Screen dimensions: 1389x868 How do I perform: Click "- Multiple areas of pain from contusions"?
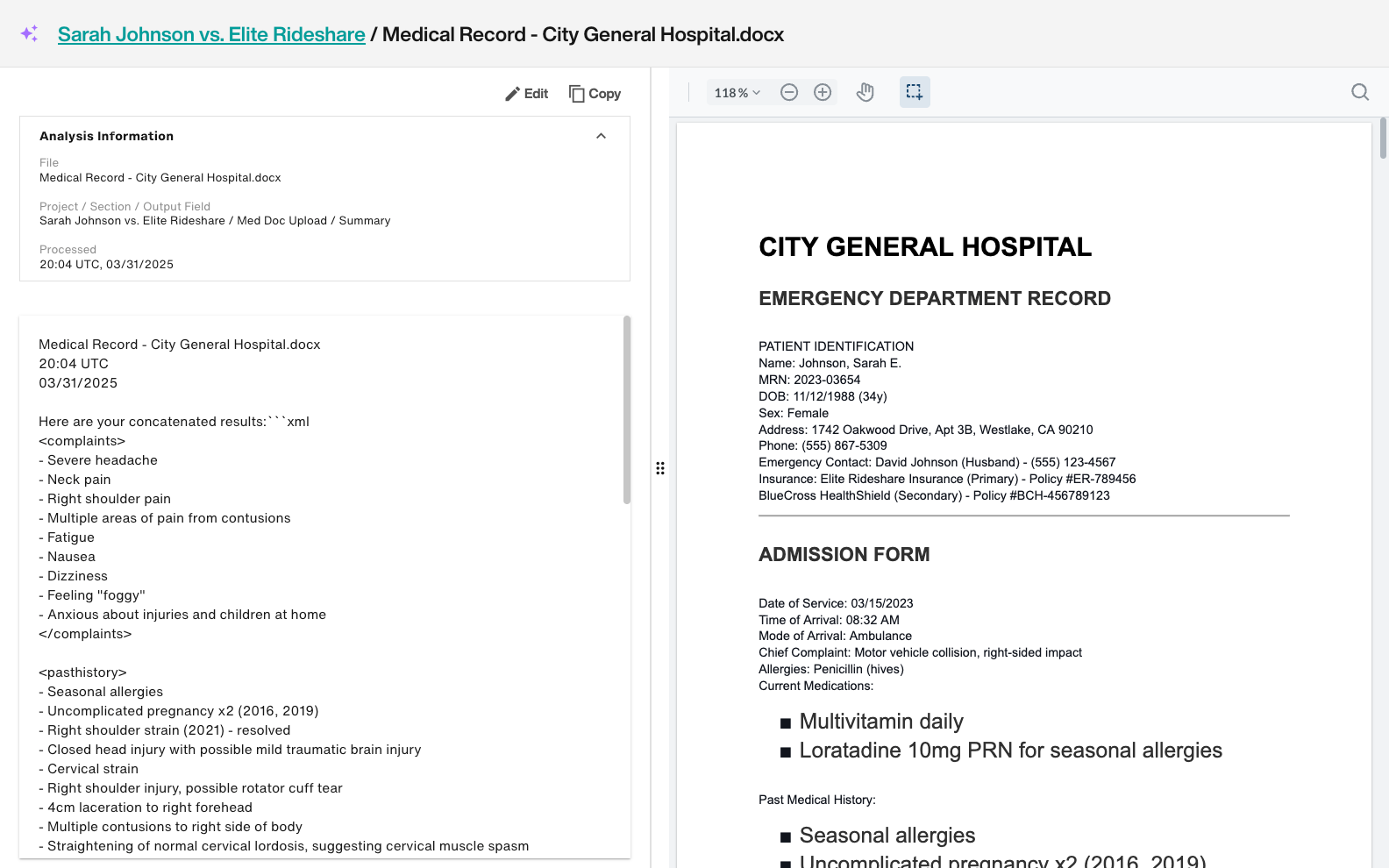164,518
